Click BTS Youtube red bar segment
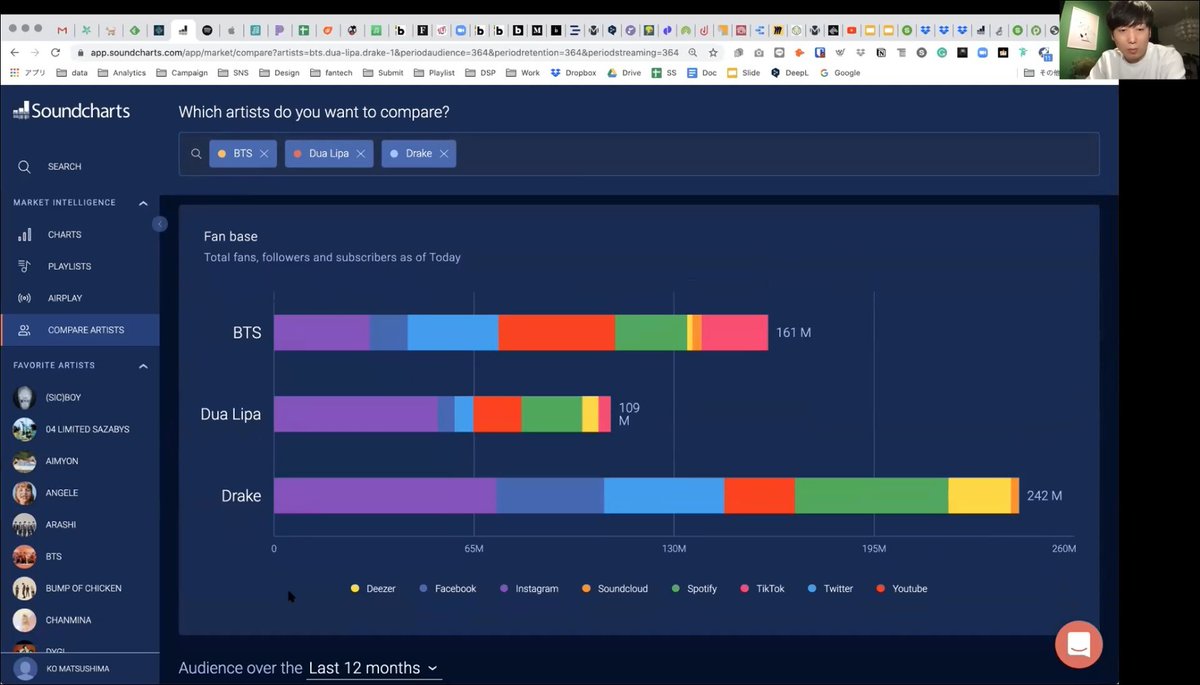Viewport: 1200px width, 685px height. [x=556, y=332]
